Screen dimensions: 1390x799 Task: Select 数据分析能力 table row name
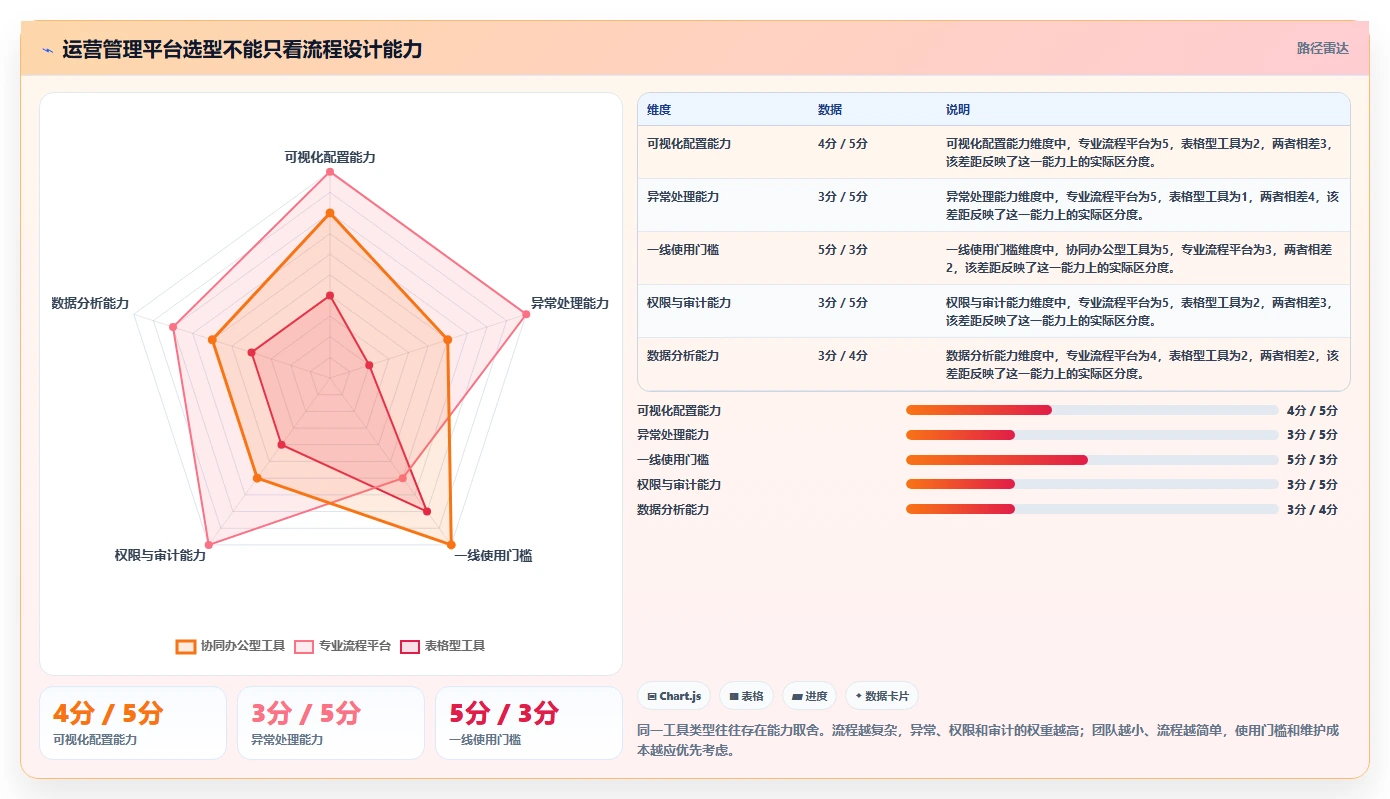pos(683,356)
